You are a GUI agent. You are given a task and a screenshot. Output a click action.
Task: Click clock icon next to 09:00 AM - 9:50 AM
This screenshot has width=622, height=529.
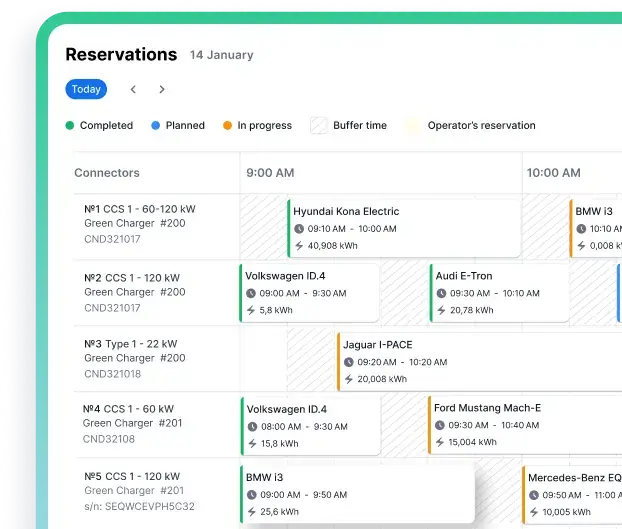tap(251, 495)
